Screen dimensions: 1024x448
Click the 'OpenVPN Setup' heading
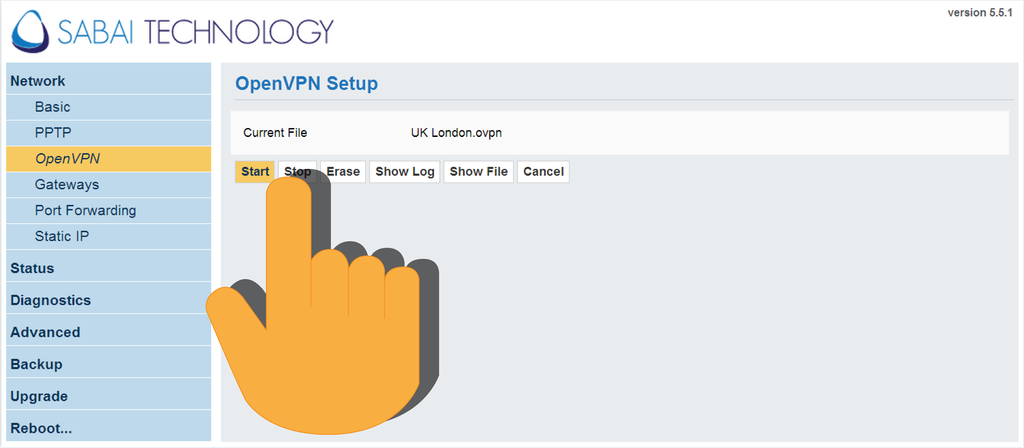(306, 84)
